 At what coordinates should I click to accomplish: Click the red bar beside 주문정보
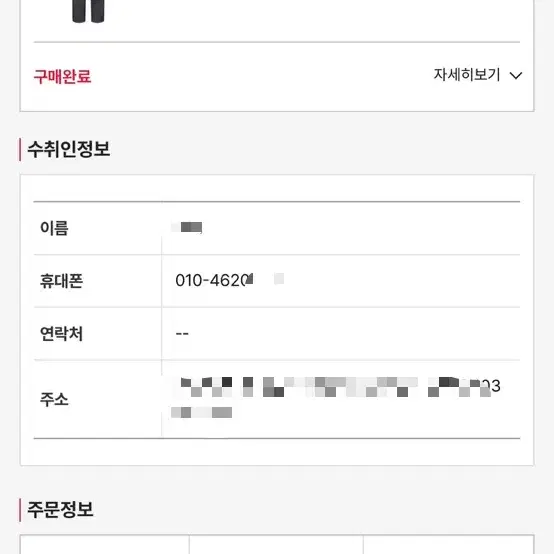coord(20,510)
